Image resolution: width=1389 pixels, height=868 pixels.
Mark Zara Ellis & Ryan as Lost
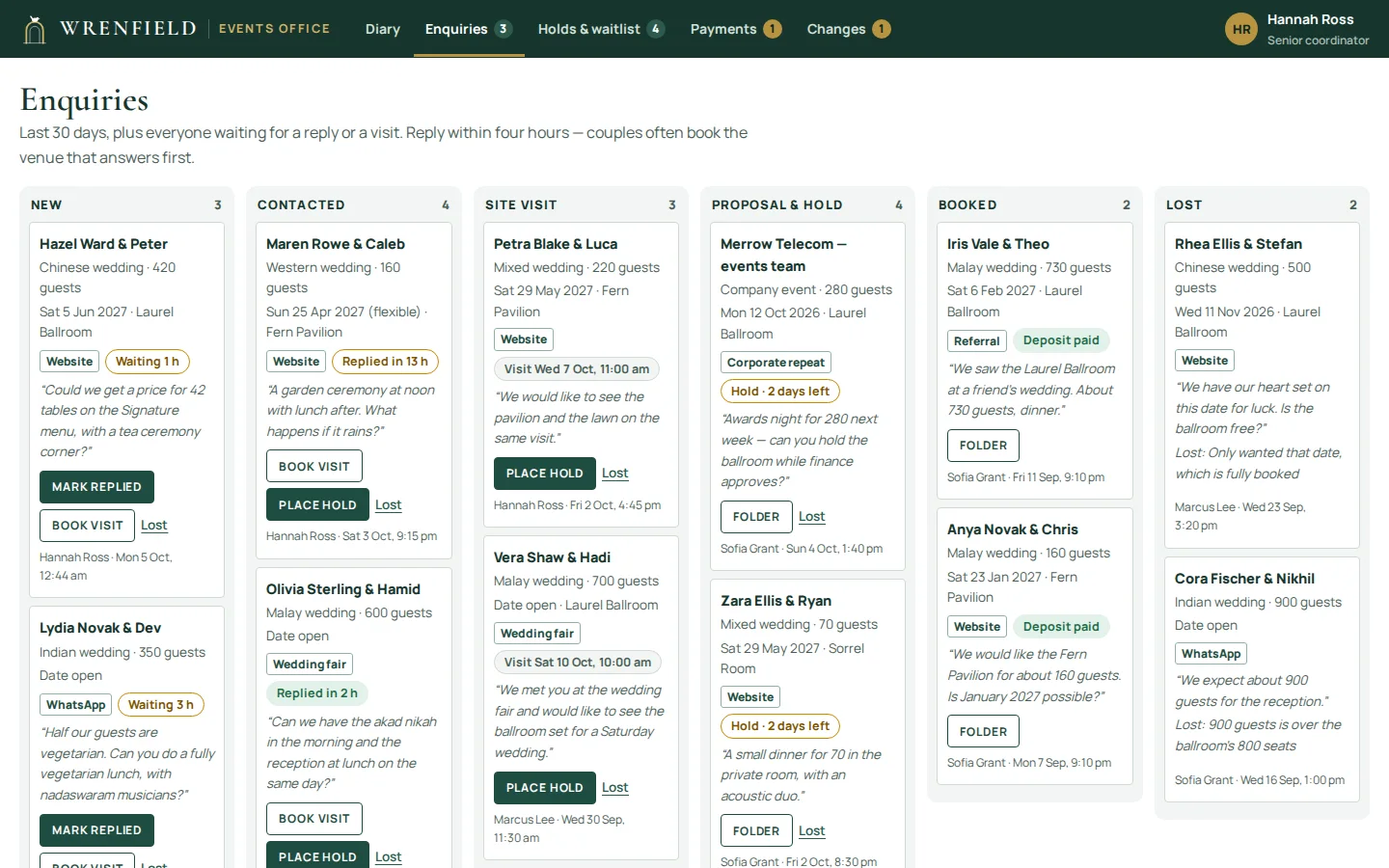(x=811, y=831)
